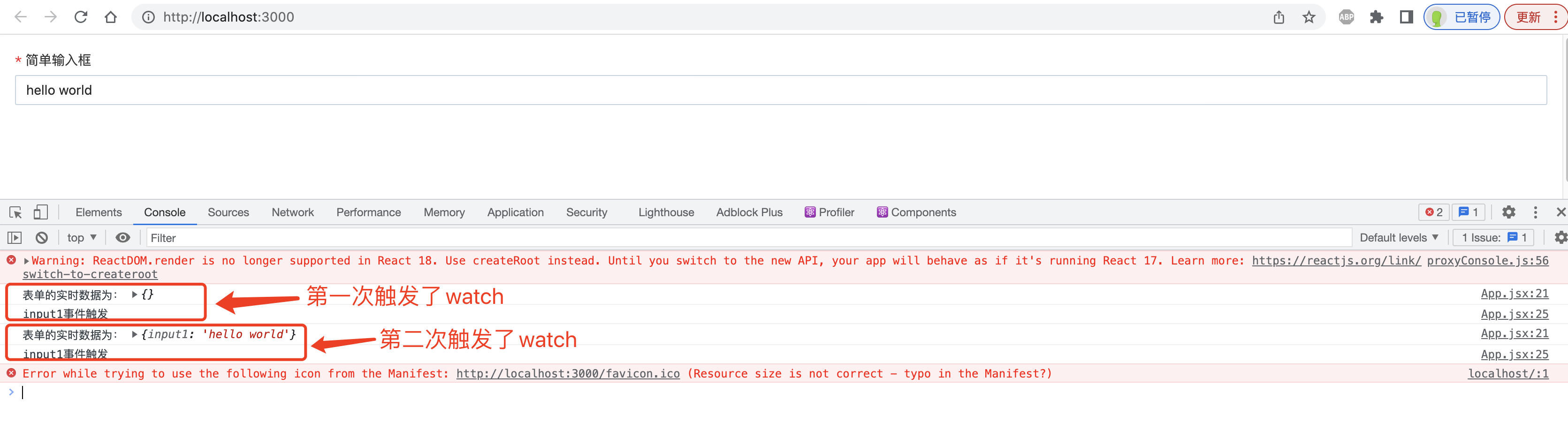Click inside the console Filter input
This screenshot has height=423, width=1568.
pyautogui.click(x=244, y=237)
